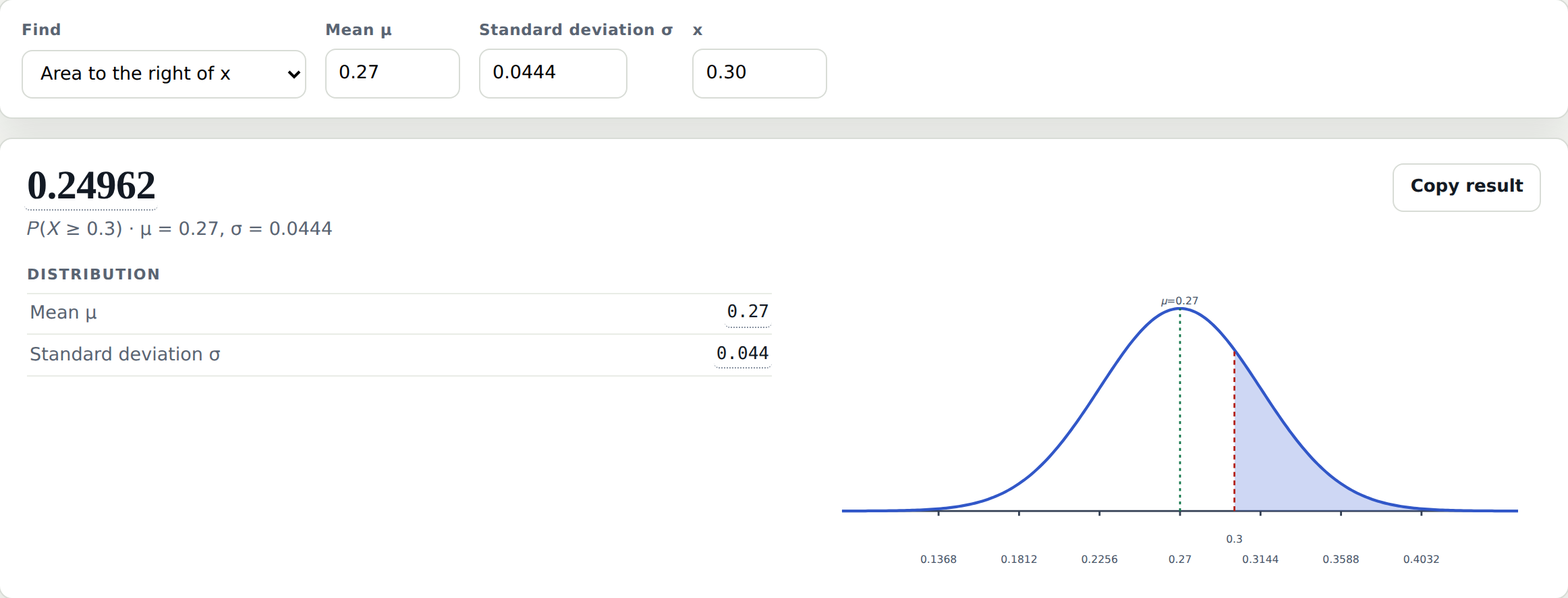Click the 'Find' field label
Screen dimensions: 1568x598
41,30
